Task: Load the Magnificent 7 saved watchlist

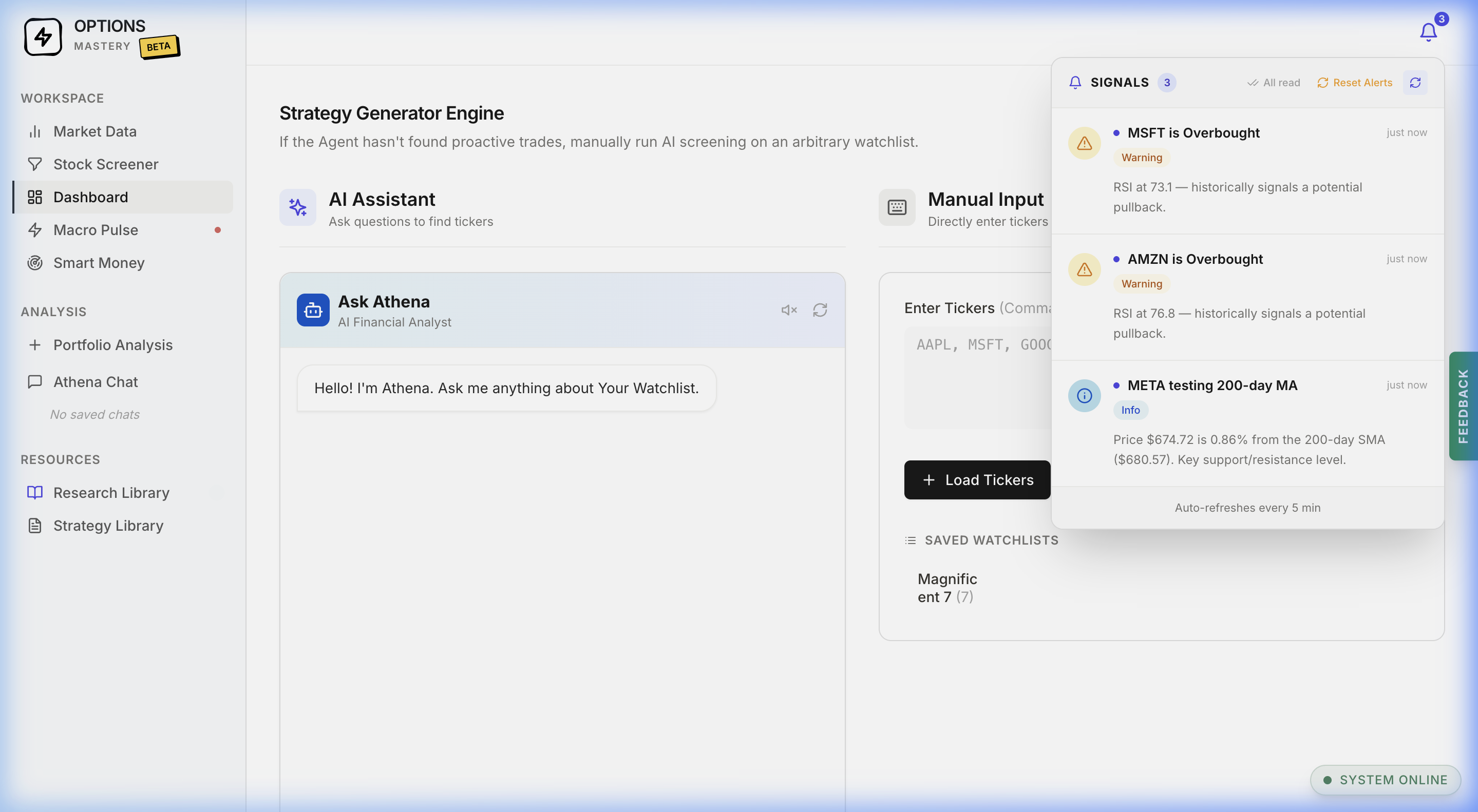Action: [x=948, y=588]
